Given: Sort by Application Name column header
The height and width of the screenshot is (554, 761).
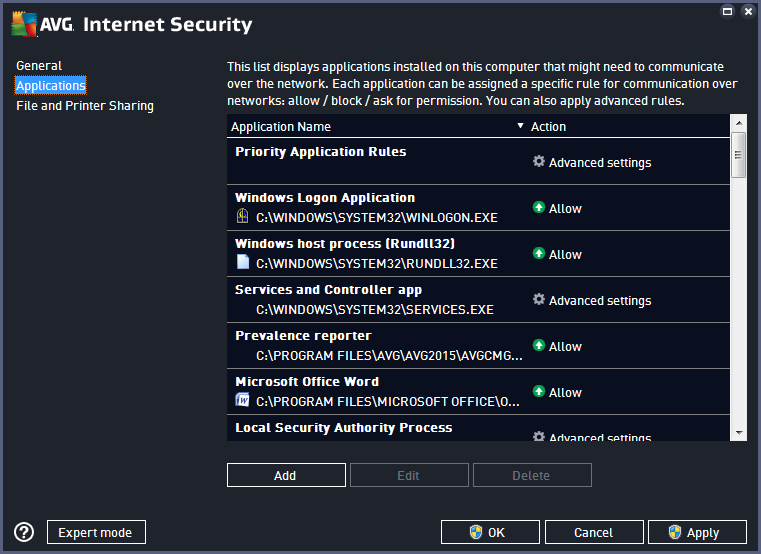Looking at the screenshot, I should [x=281, y=127].
